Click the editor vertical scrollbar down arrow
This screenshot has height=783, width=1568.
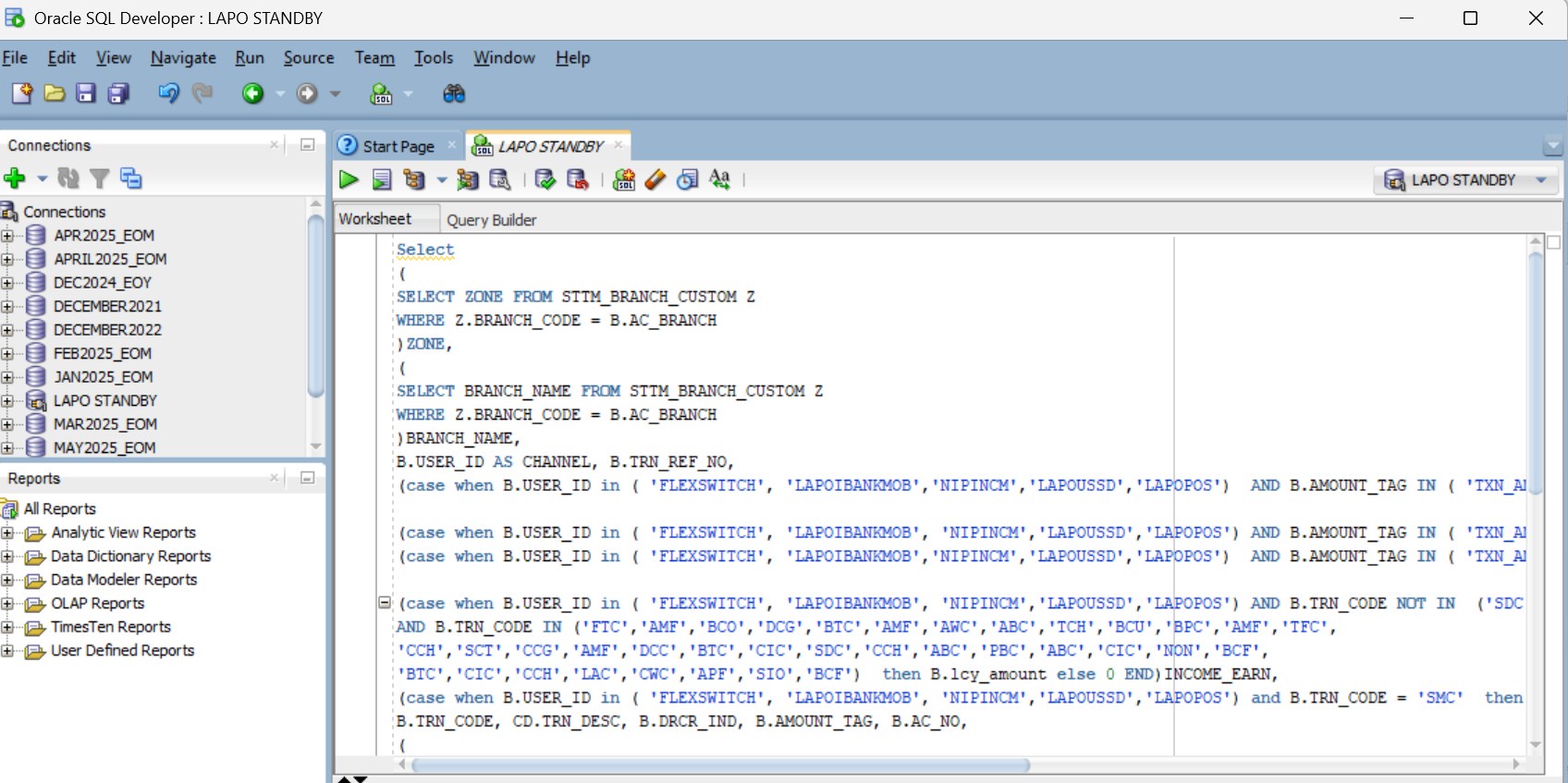pyautogui.click(x=1536, y=745)
